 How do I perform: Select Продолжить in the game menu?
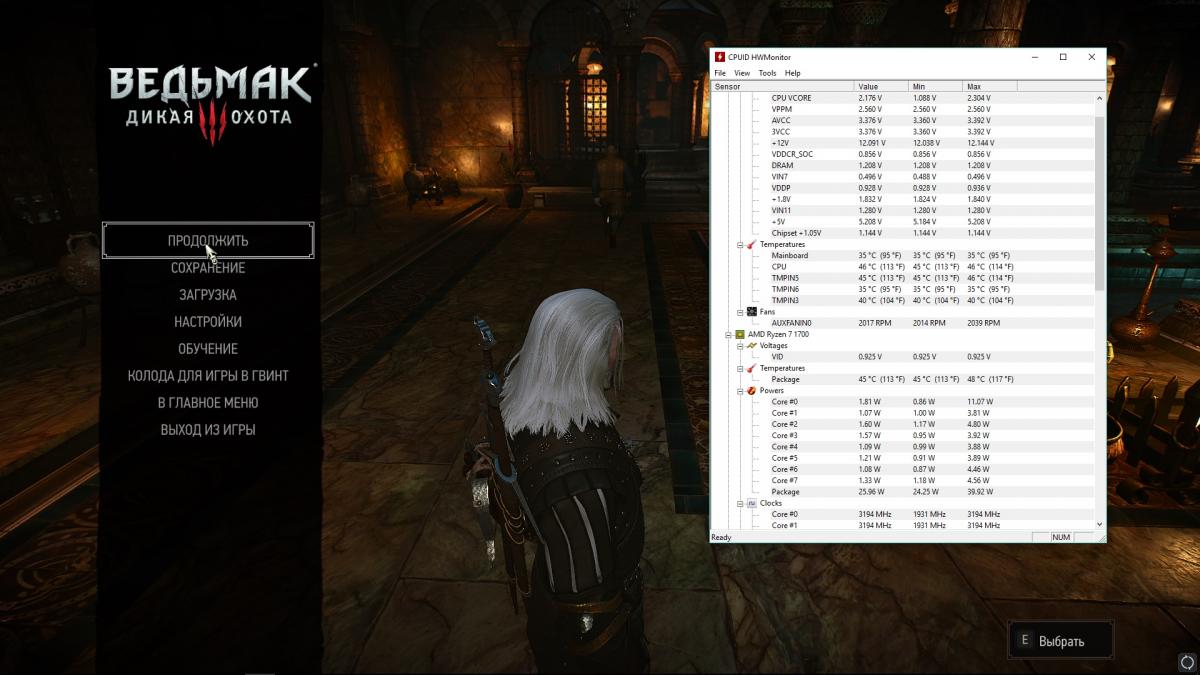208,241
